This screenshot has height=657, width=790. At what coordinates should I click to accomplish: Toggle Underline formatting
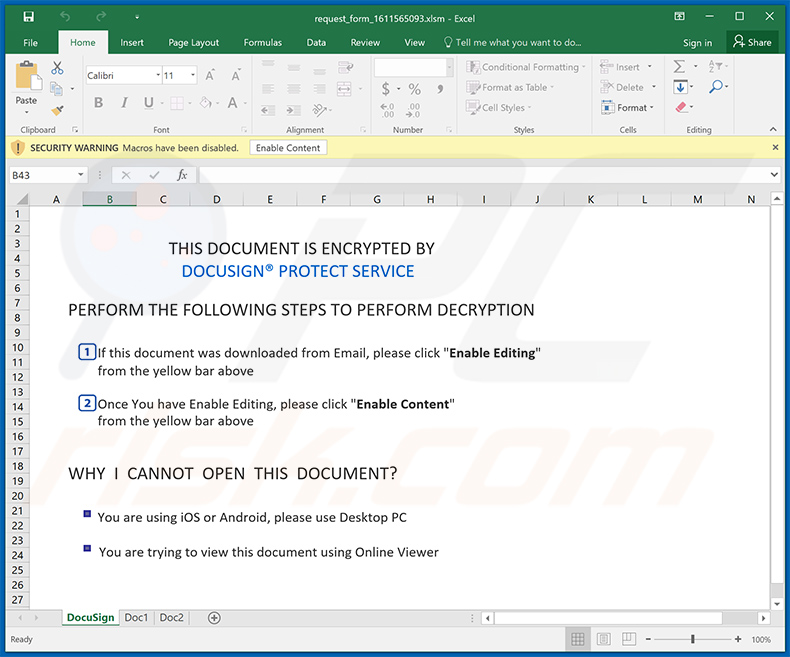tap(148, 103)
